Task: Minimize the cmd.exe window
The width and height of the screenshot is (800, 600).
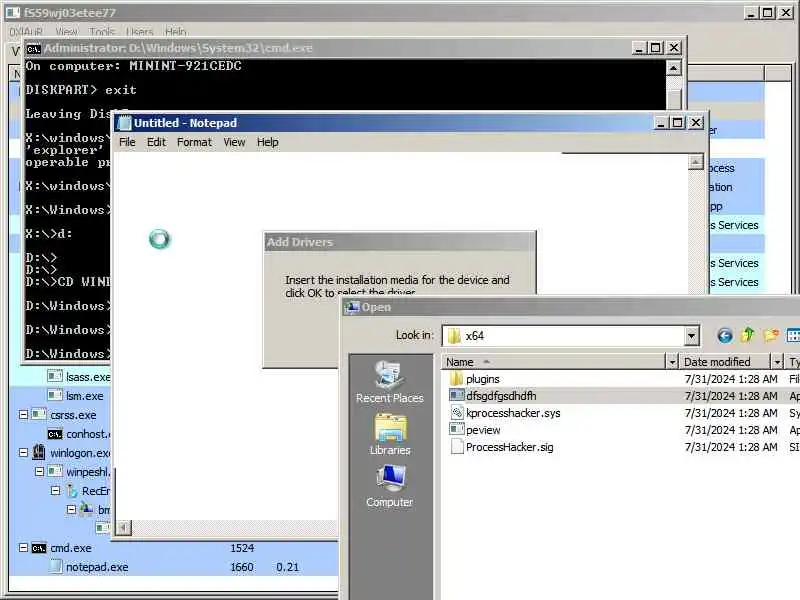Action: (x=639, y=48)
